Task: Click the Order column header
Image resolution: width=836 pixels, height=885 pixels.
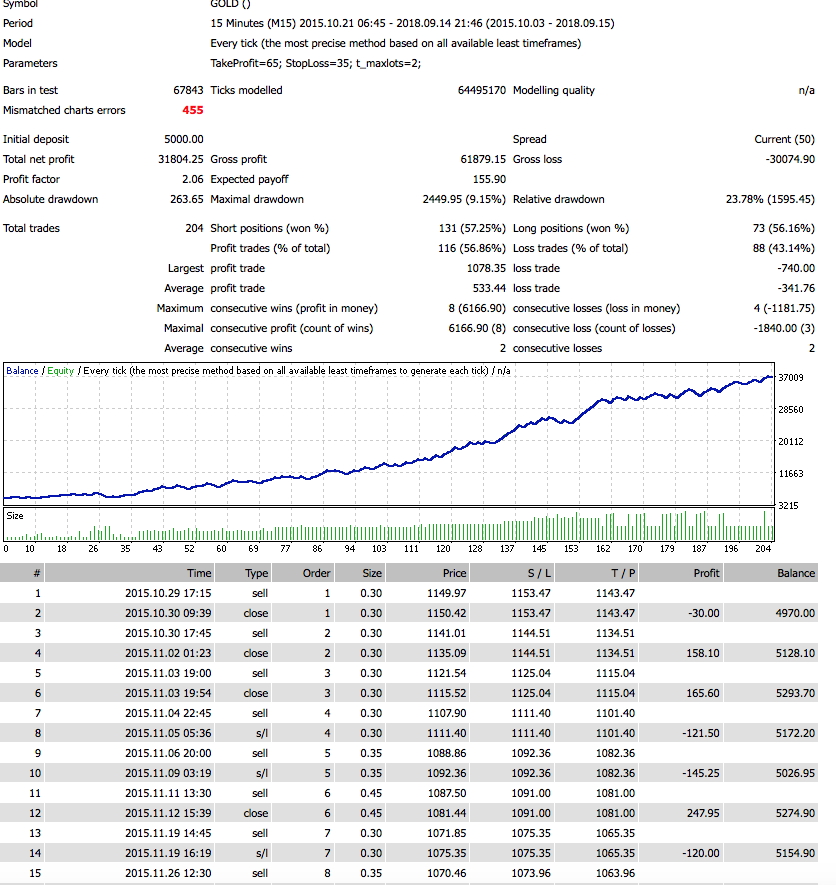Action: (x=301, y=573)
